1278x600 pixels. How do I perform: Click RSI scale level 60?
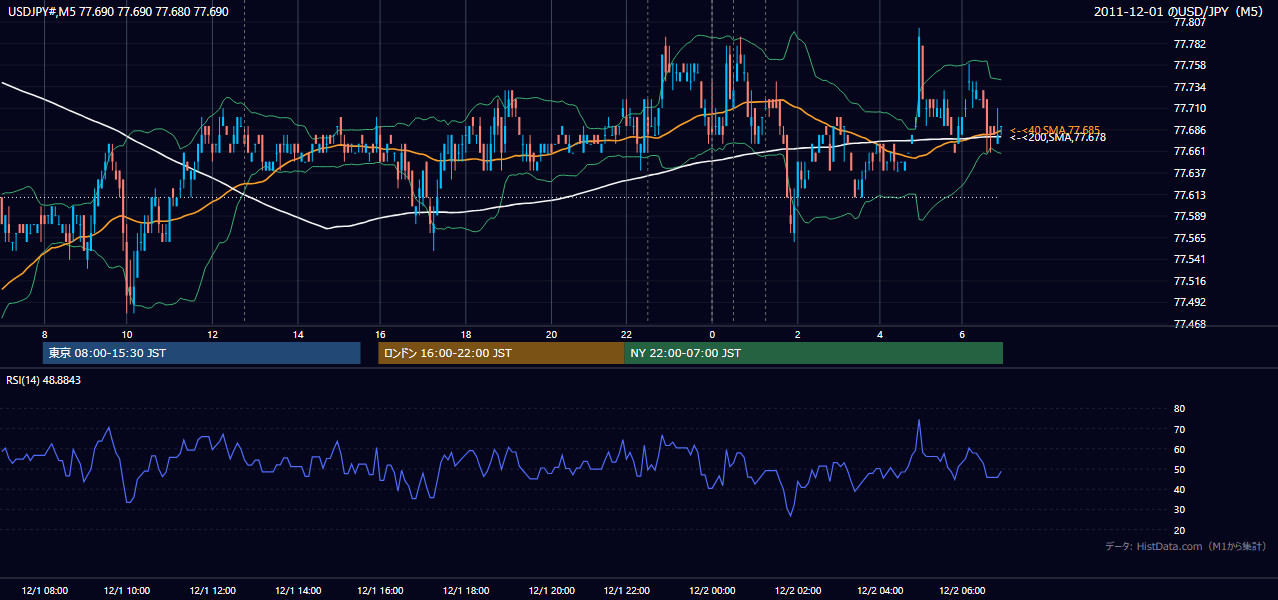click(1180, 449)
